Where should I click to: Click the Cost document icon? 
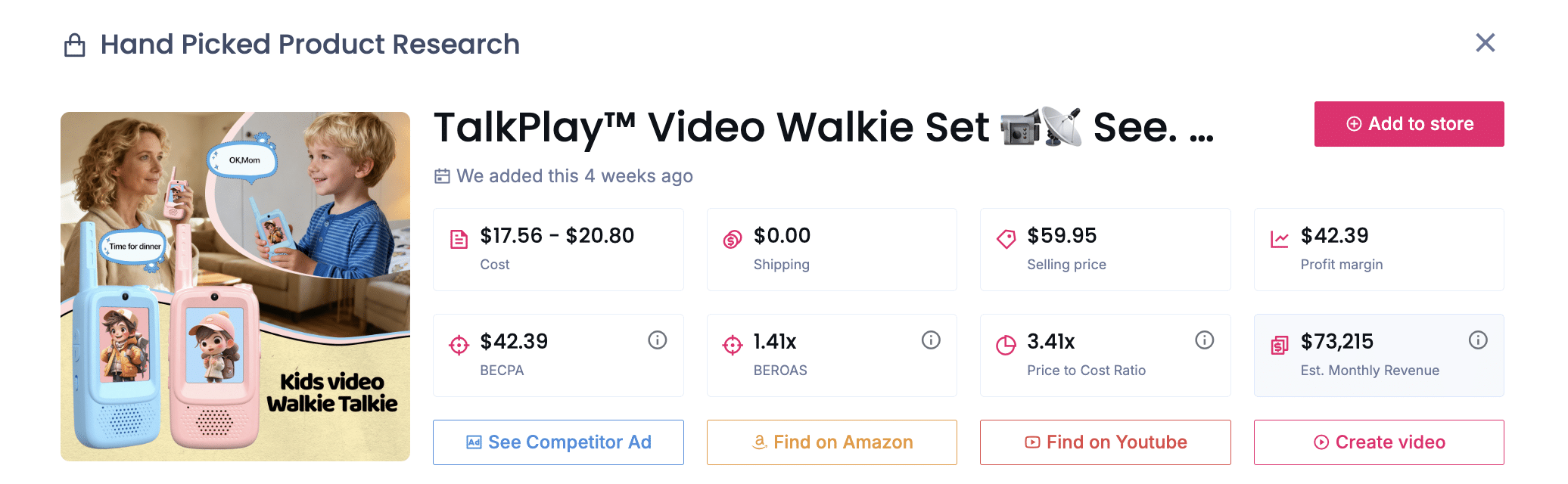coord(459,240)
